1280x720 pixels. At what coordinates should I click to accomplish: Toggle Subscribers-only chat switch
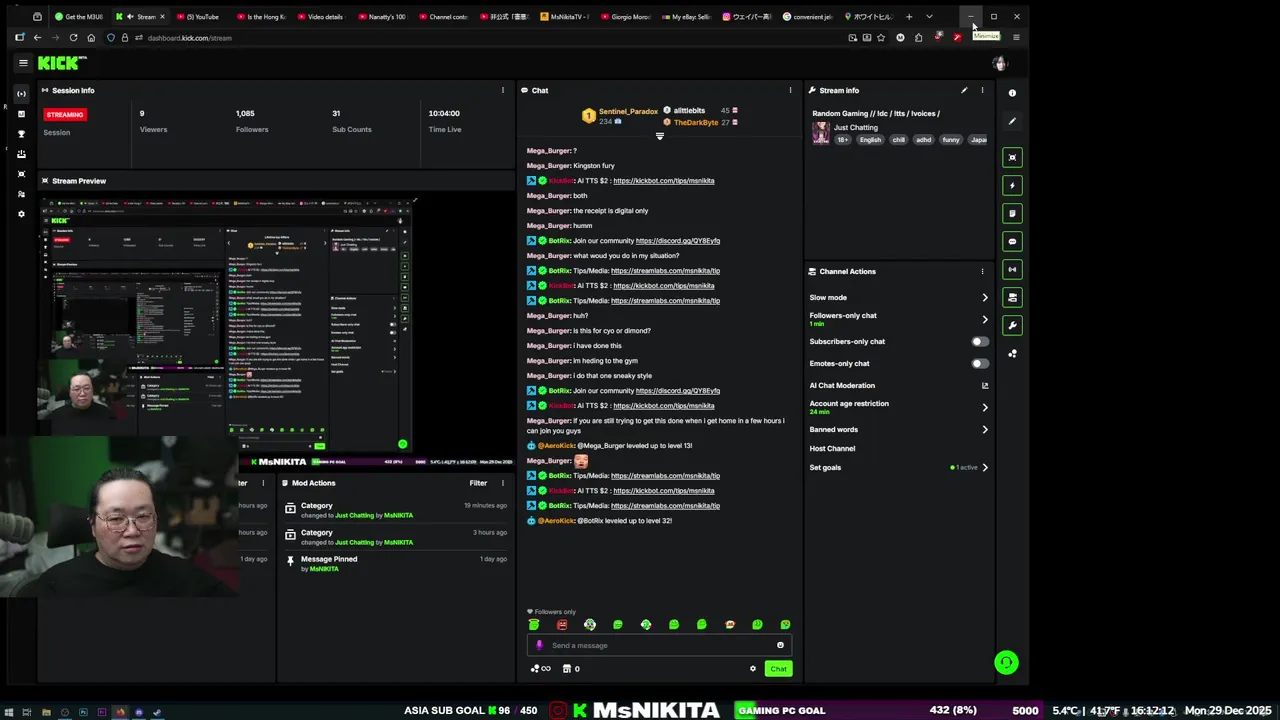[980, 341]
